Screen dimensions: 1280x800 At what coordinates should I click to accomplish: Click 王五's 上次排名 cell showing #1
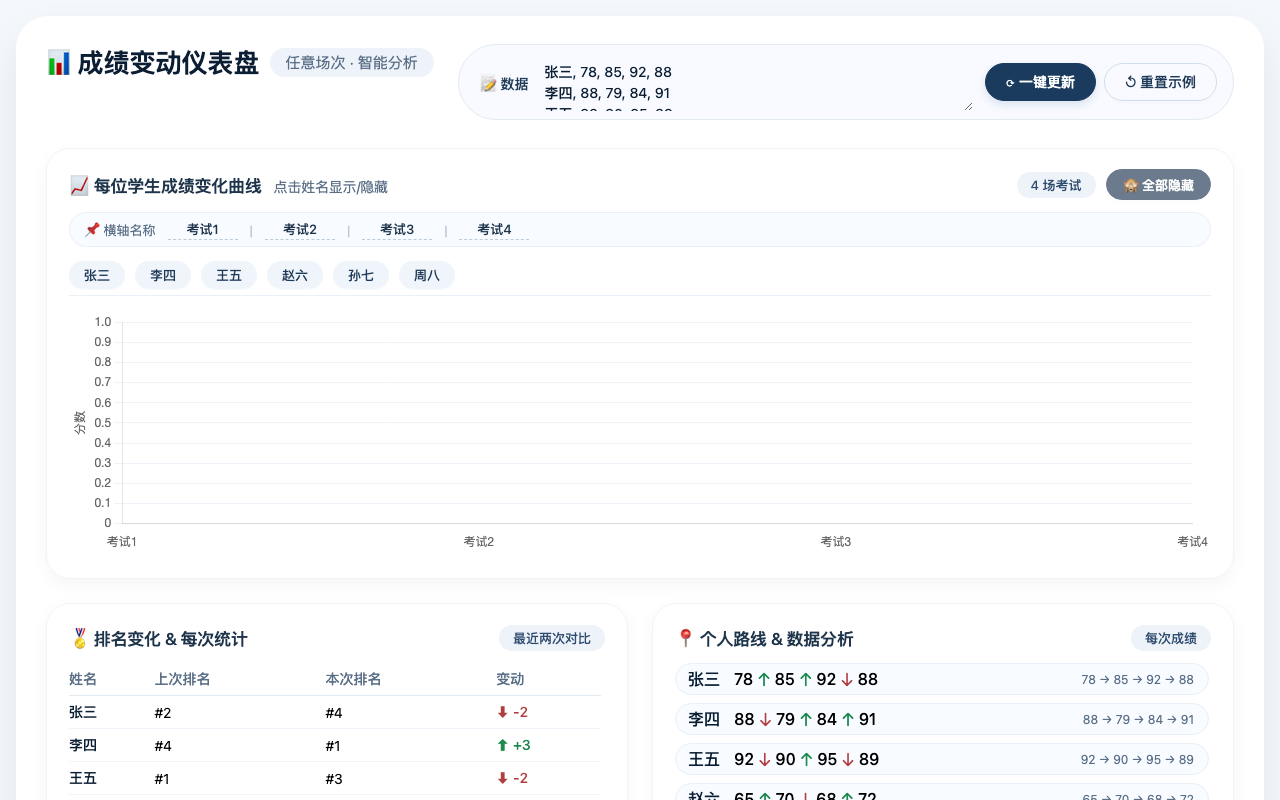click(163, 778)
